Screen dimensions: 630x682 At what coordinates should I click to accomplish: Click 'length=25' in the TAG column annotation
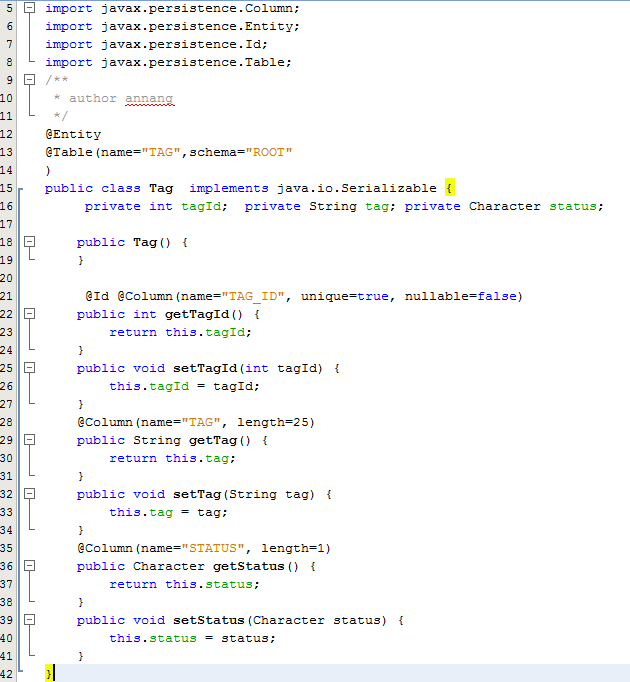tap(273, 422)
